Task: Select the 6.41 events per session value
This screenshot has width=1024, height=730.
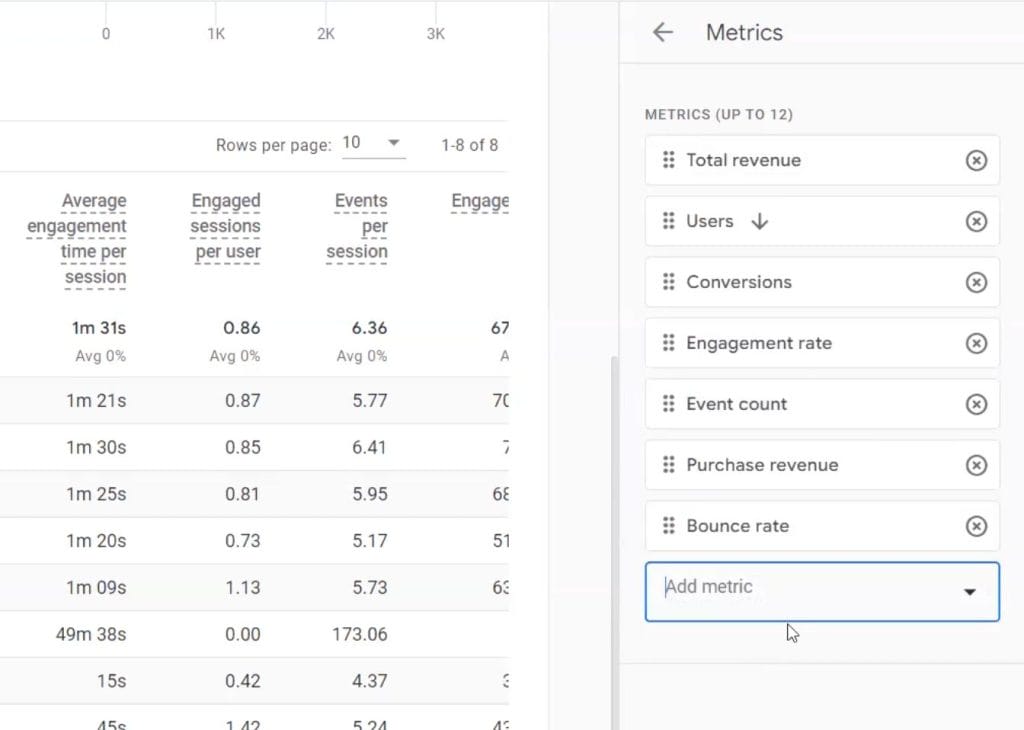Action: pos(370,447)
